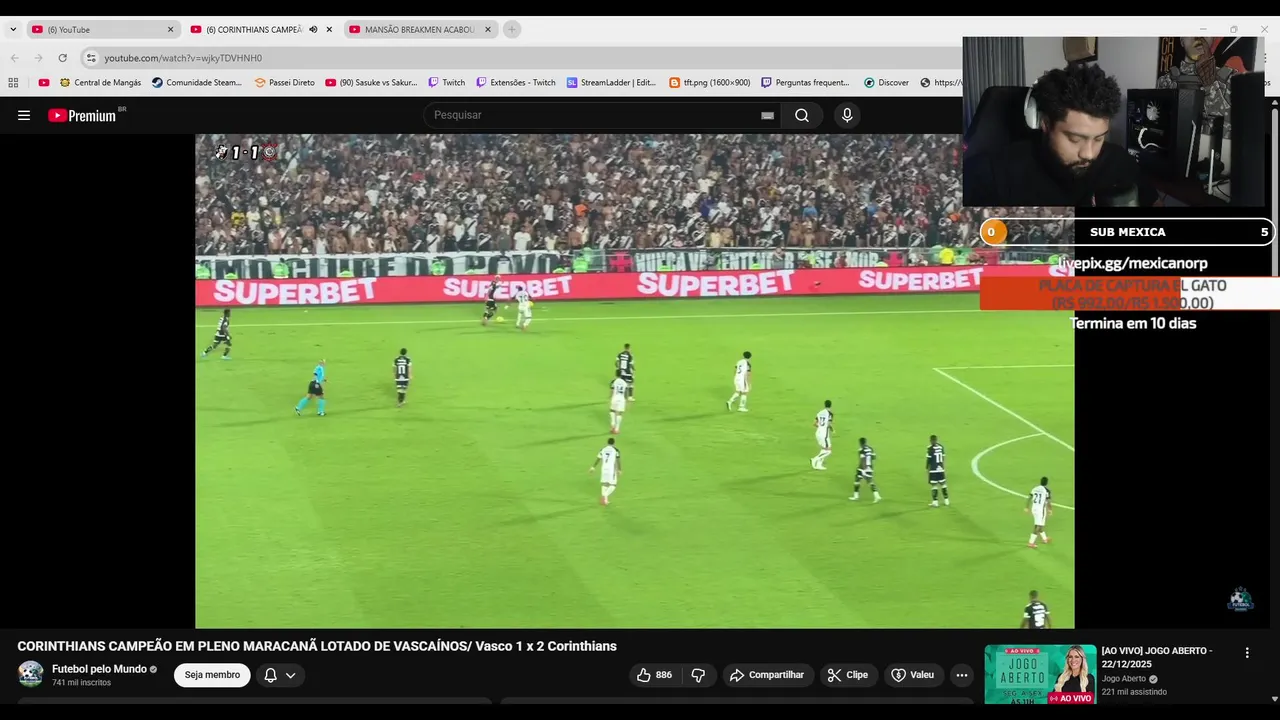Open the on-screen keyboard icon in search box
Viewport: 1280px width, 720px height.
point(767,115)
